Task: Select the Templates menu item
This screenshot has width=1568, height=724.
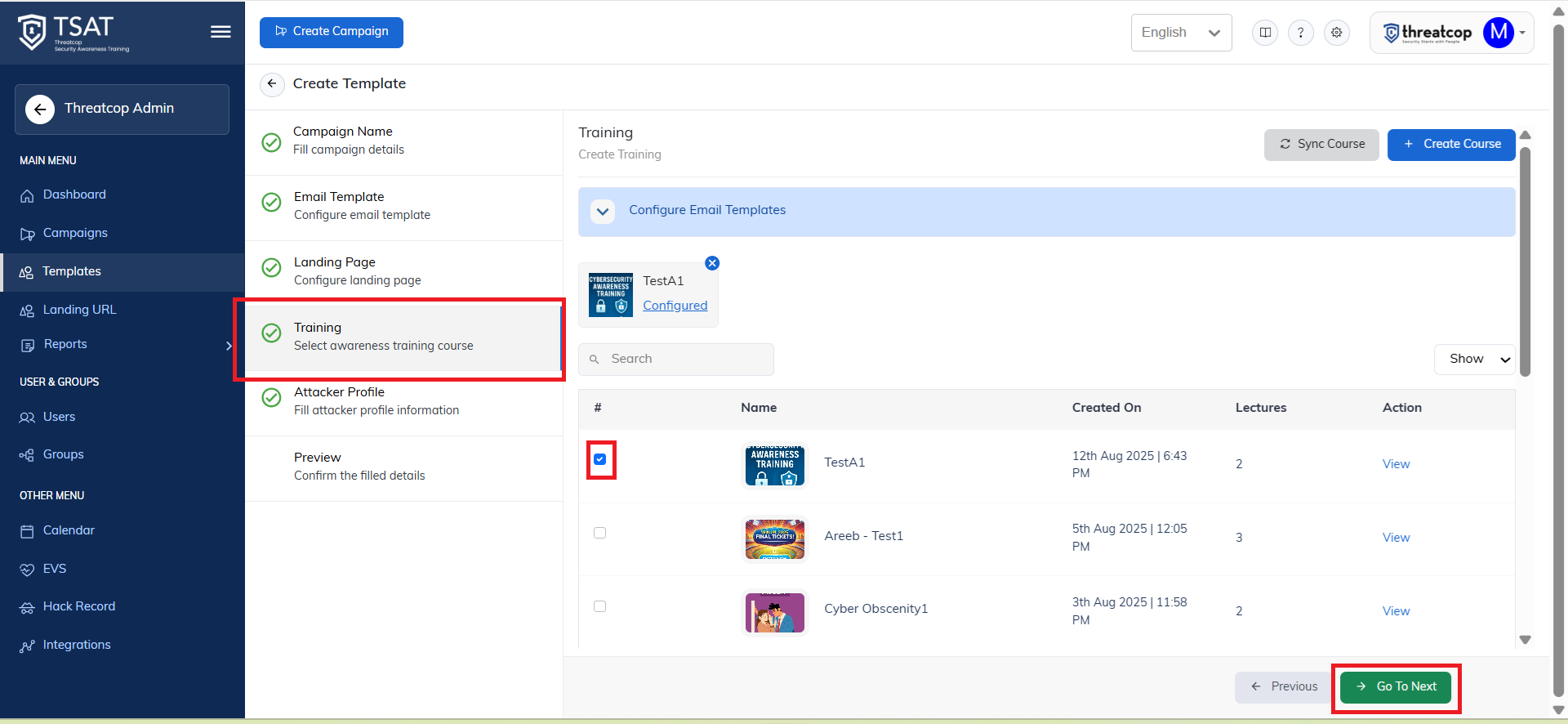Action: click(122, 272)
